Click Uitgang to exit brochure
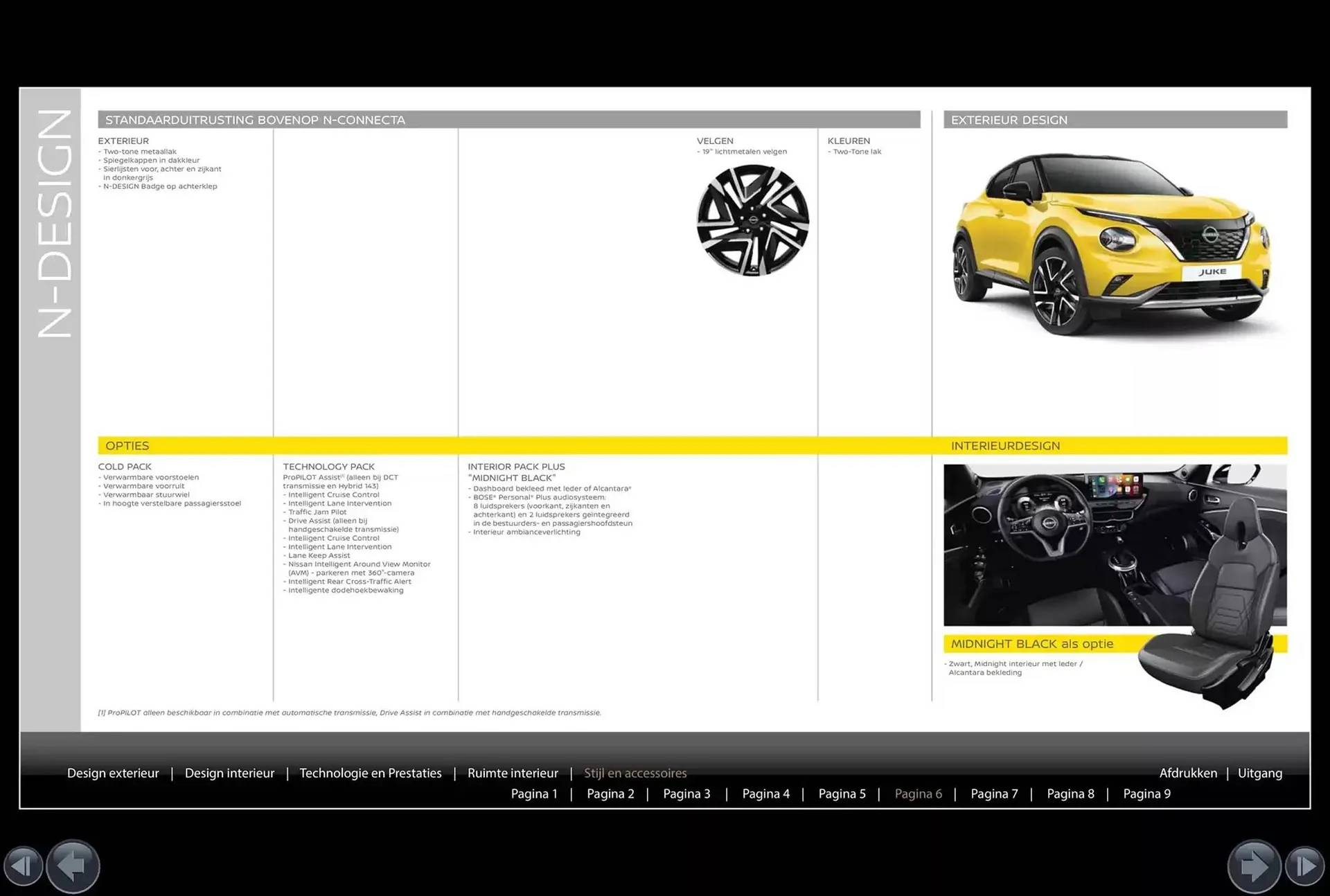This screenshot has height=896, width=1330. [1260, 773]
